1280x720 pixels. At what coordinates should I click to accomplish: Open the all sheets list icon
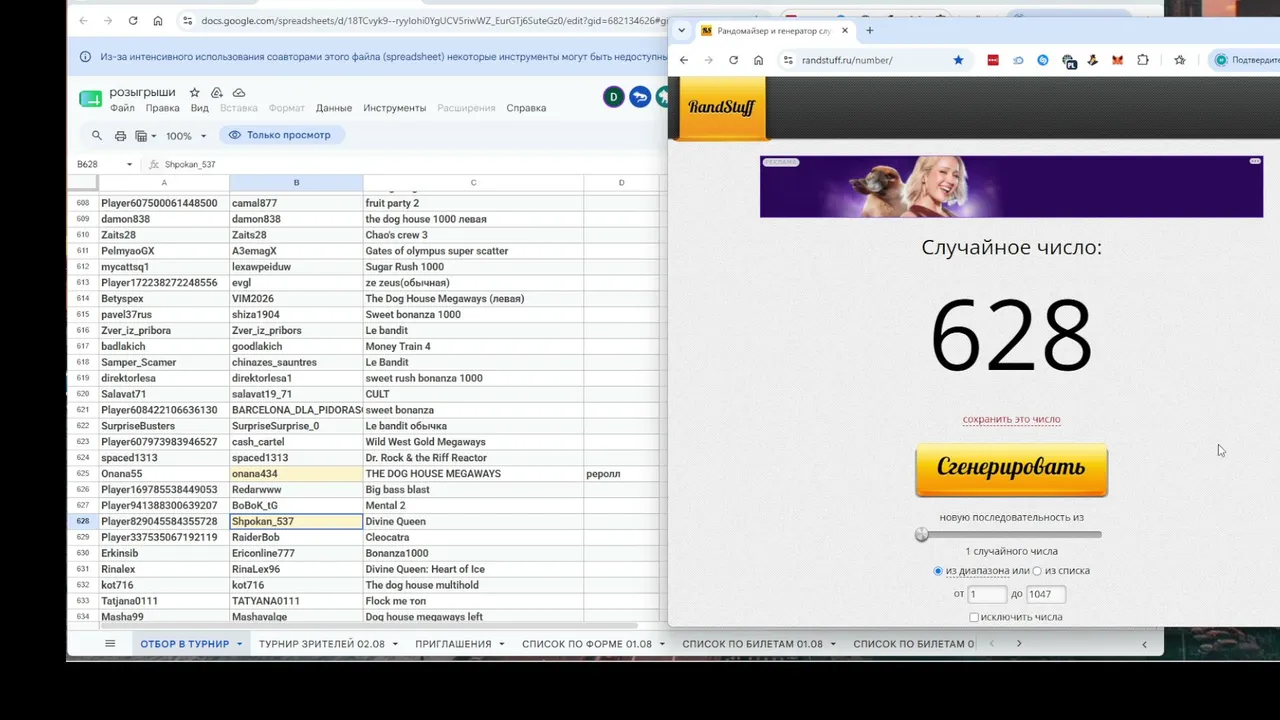[110, 644]
